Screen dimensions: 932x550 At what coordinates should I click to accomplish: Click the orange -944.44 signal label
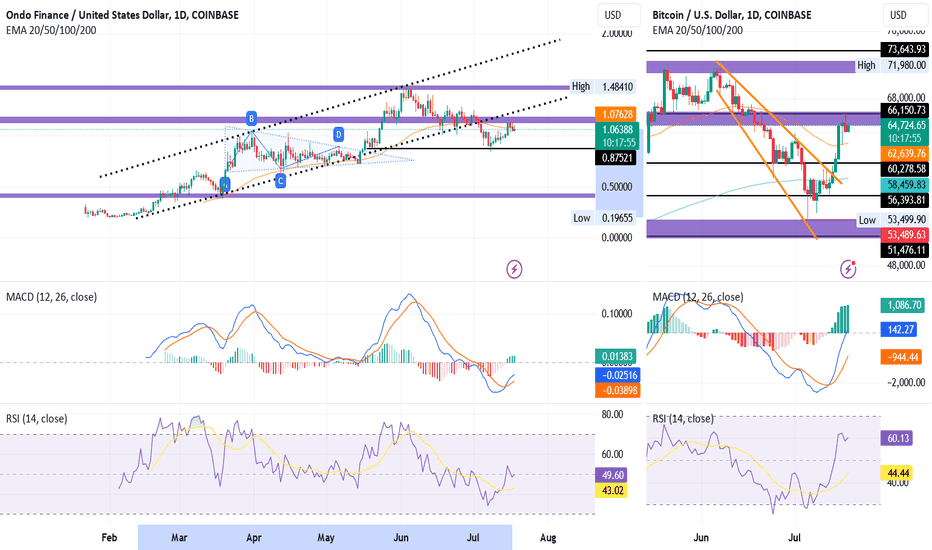[x=903, y=357]
